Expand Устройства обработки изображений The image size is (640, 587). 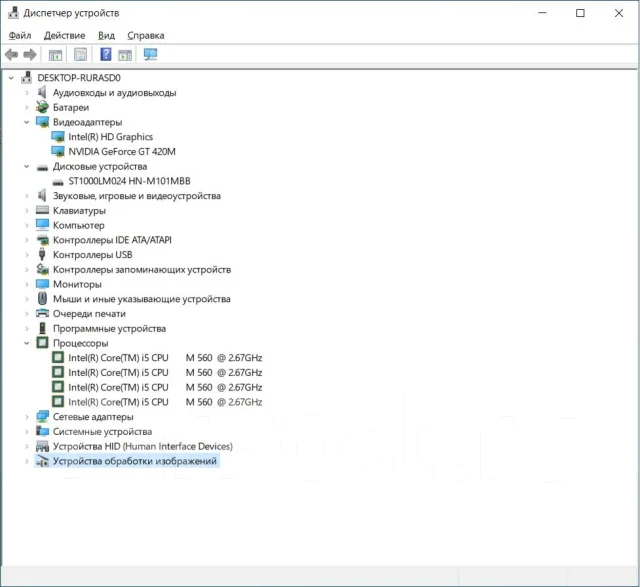click(27, 461)
